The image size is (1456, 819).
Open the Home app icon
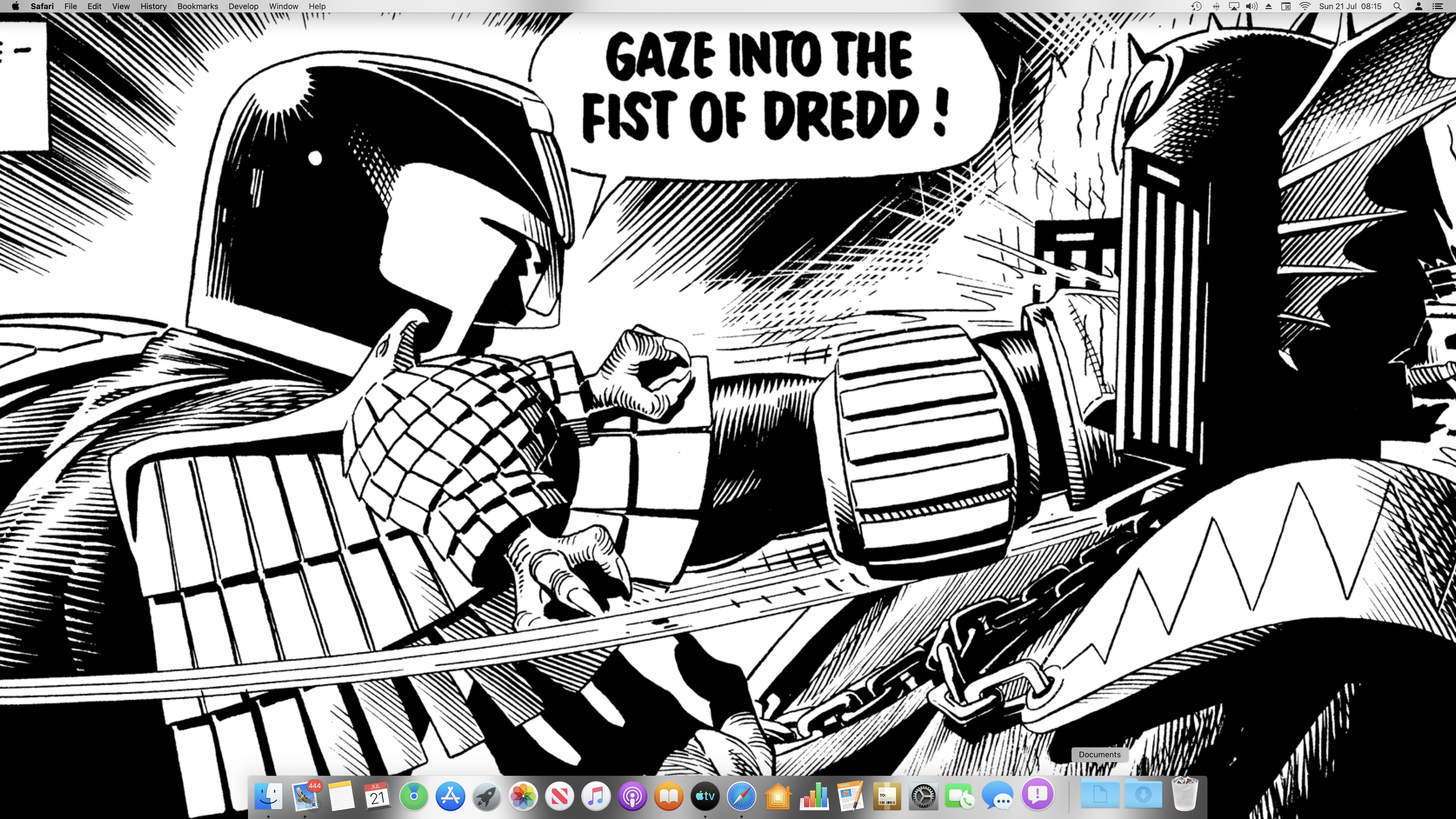coord(778,796)
